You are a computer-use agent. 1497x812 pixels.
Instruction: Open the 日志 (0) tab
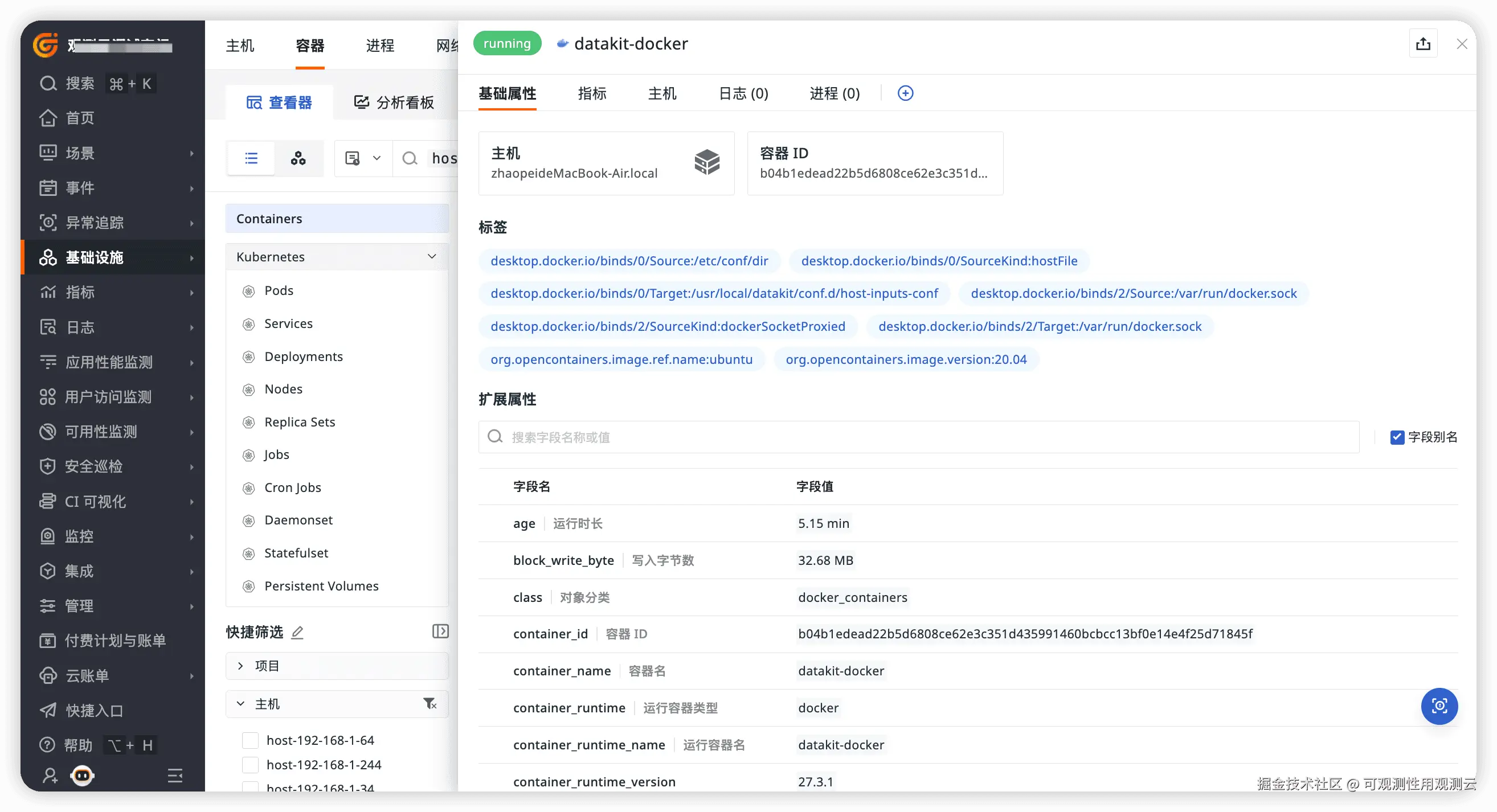[x=743, y=93]
